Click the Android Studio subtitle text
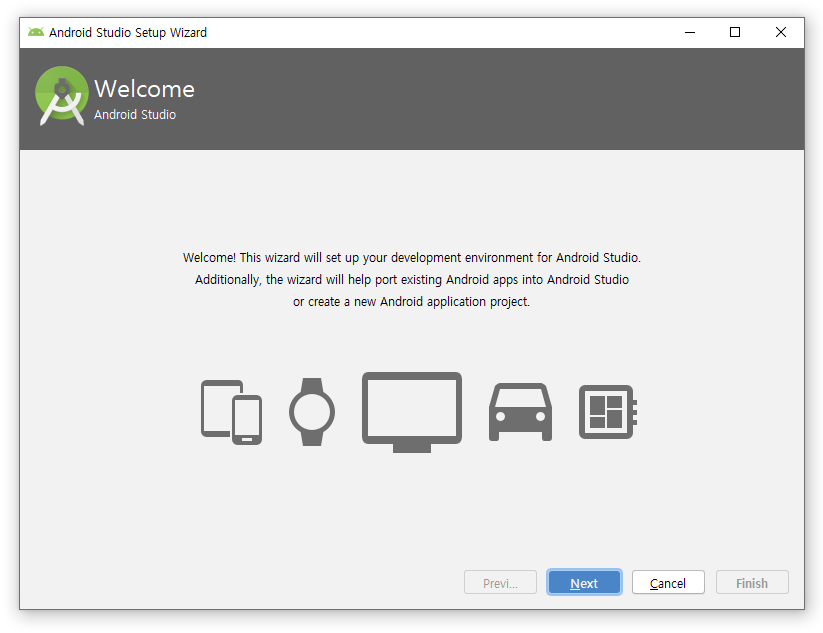Screen dimensions: 823x633 pos(135,114)
